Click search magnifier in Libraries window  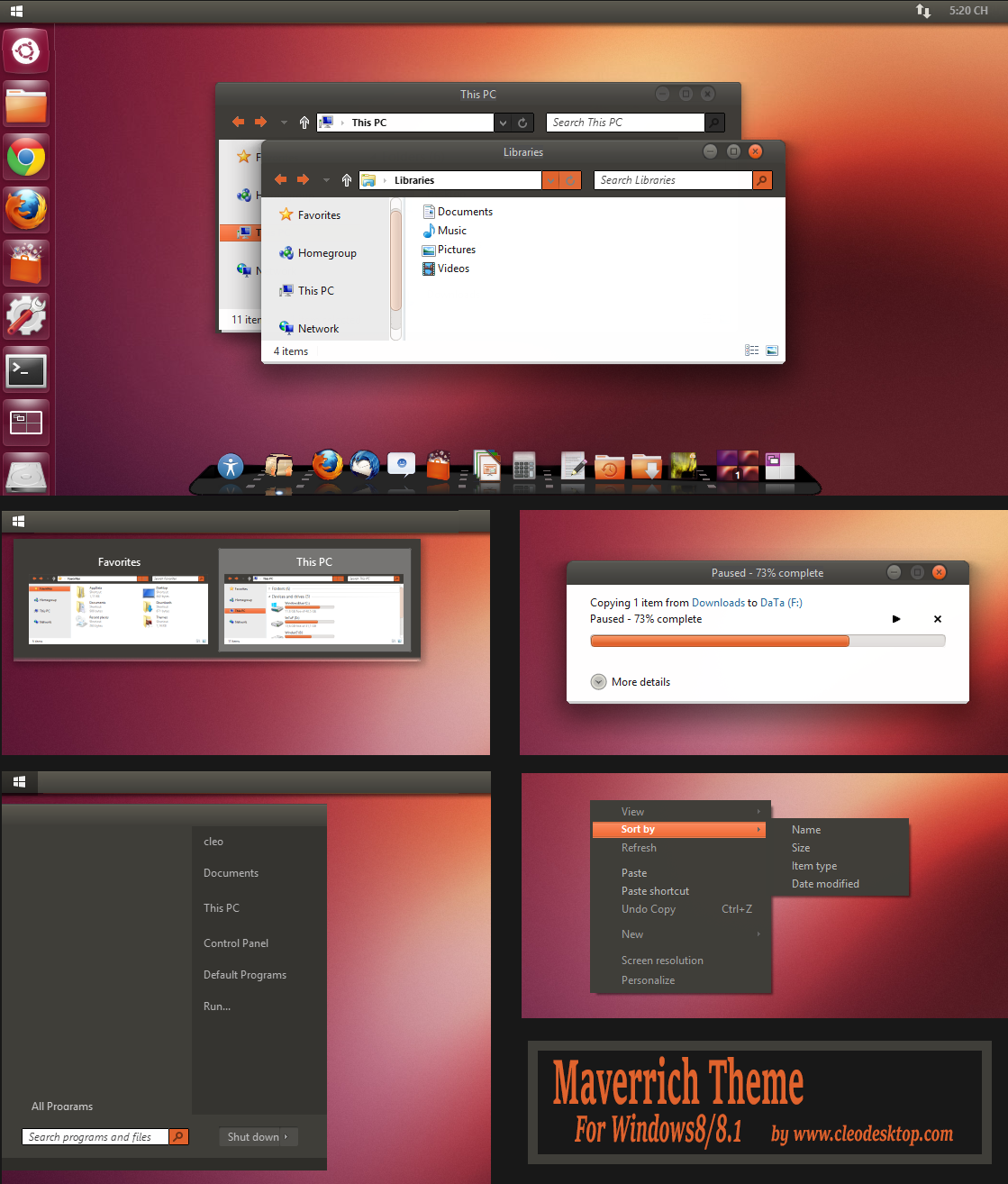(x=762, y=180)
